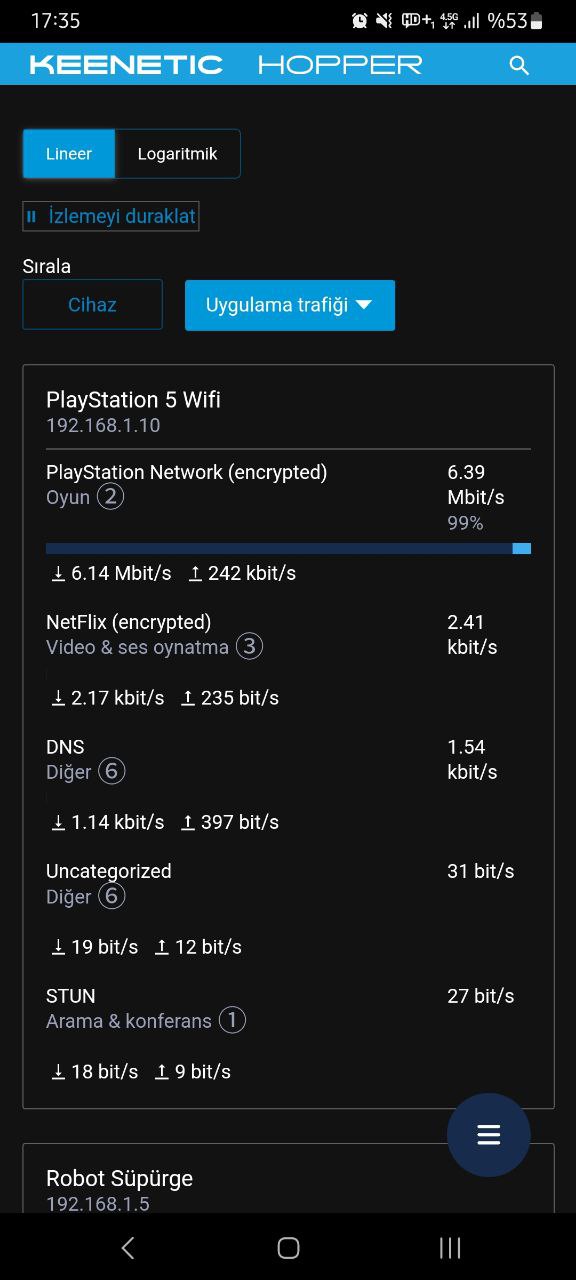Open the Robot Süpürge device entry

click(x=119, y=1178)
